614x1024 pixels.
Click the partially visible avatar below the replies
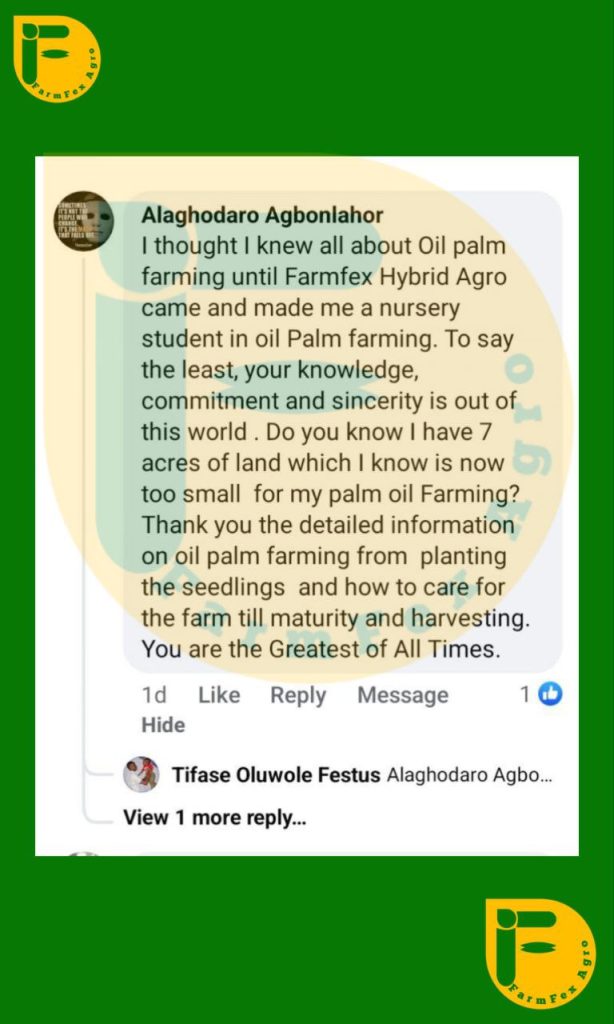[x=83, y=855]
